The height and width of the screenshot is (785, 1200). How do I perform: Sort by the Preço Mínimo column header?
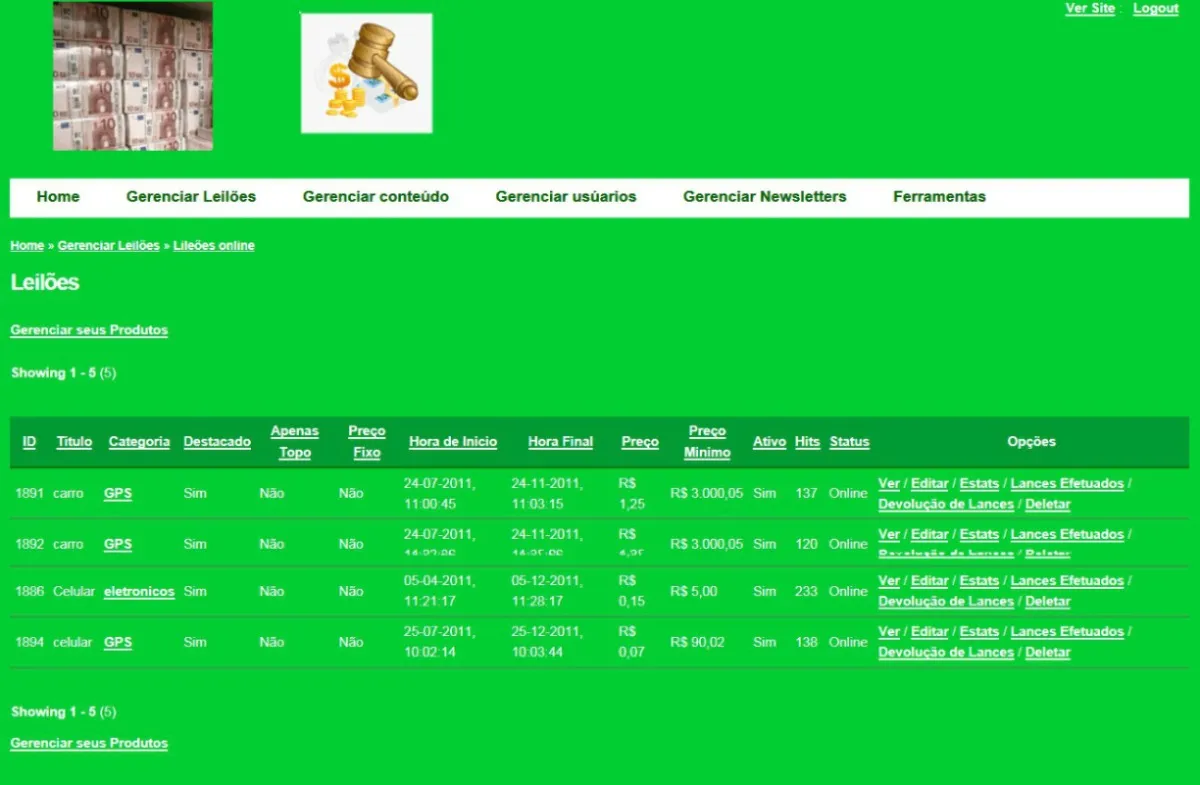click(x=707, y=442)
